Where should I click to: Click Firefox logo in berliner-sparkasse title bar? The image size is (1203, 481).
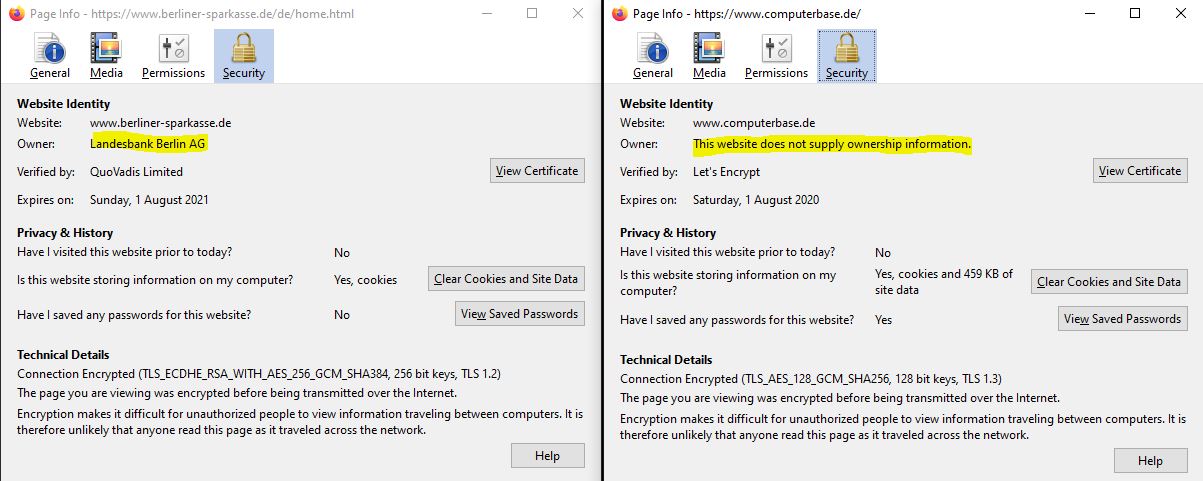click(x=13, y=14)
